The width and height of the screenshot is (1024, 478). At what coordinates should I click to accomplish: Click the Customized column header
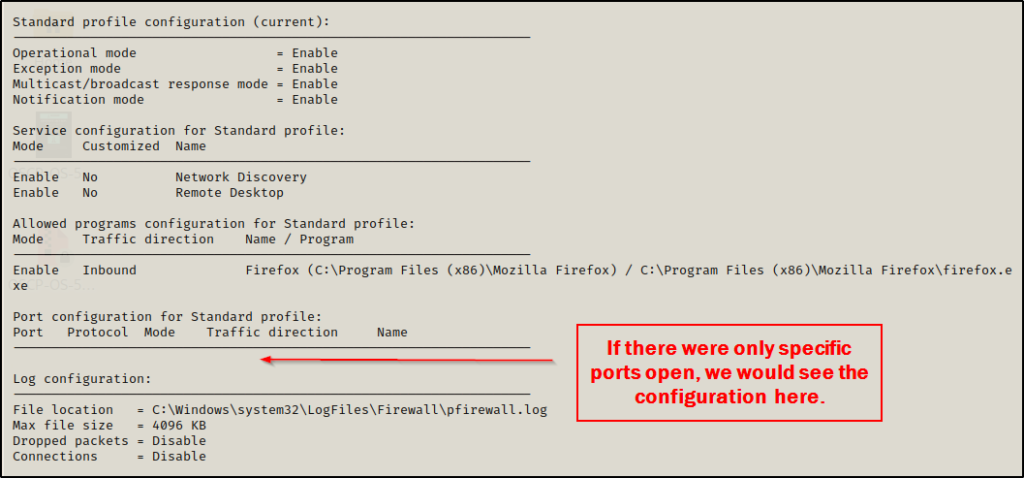pos(121,146)
